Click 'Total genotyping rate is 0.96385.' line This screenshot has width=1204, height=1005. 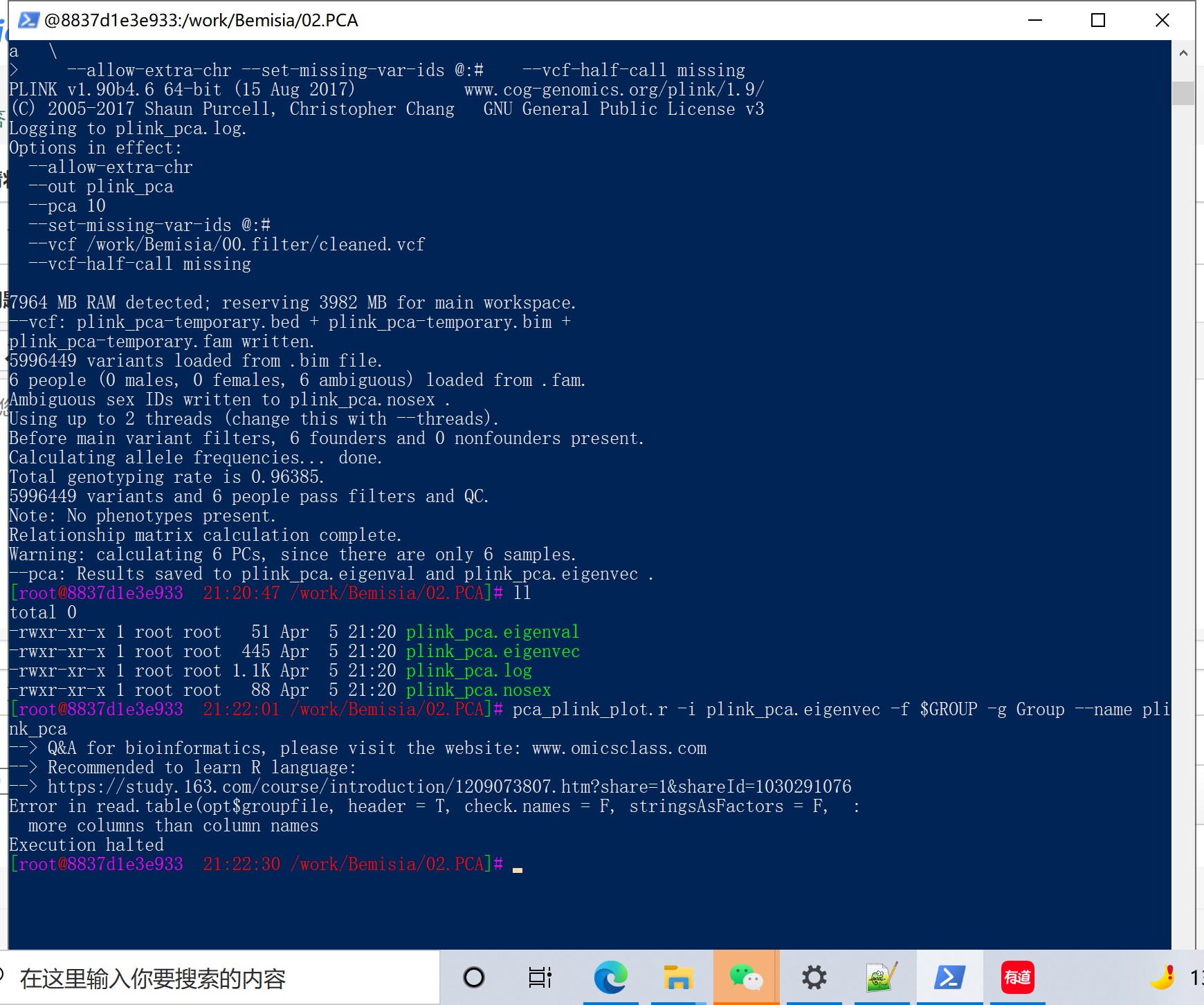pos(166,477)
